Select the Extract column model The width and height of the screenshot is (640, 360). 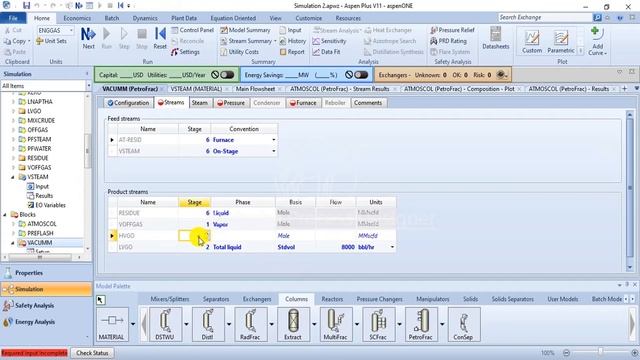pos(293,324)
